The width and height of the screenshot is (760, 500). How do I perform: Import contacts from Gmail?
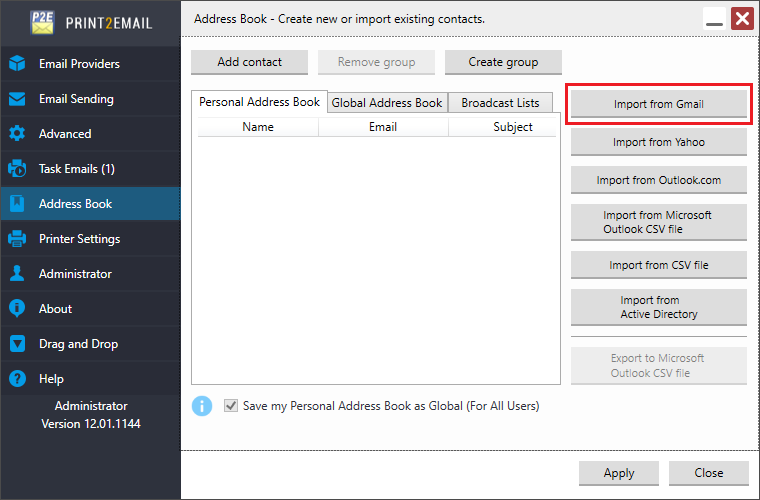tap(659, 104)
